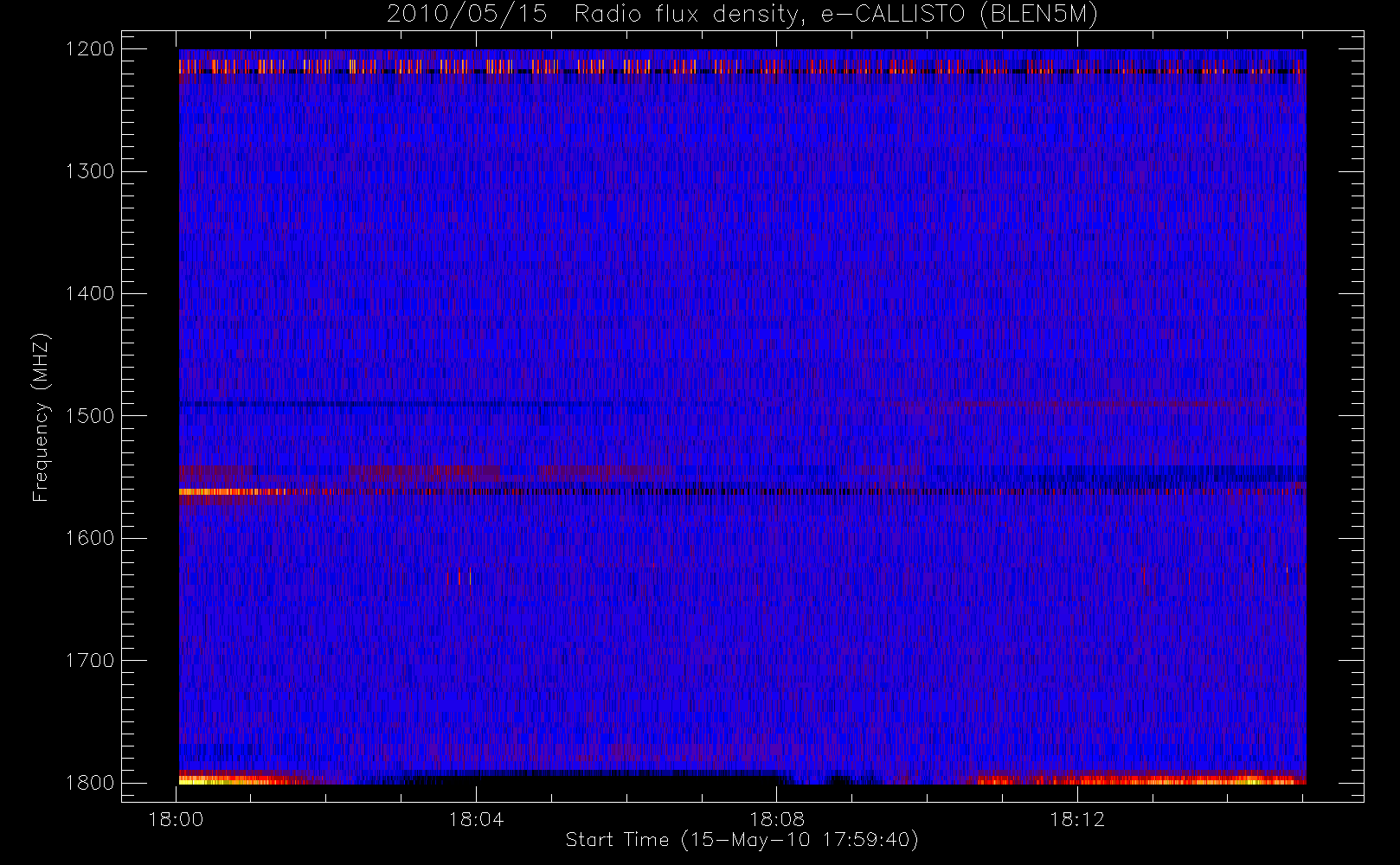Click the bright yellow emission at 1800 MHz near 18:00

[227, 779]
